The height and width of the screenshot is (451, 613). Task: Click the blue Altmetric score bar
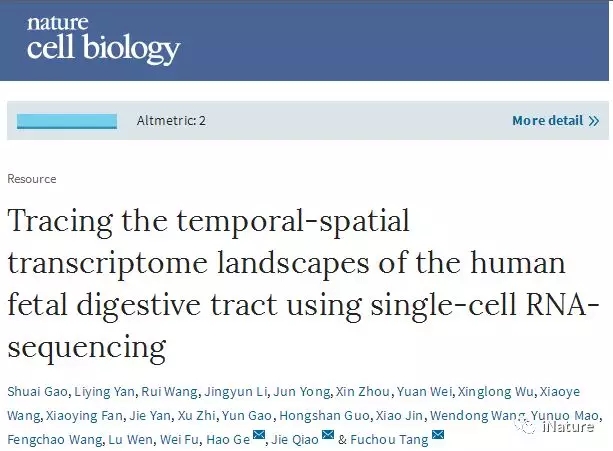67,121
